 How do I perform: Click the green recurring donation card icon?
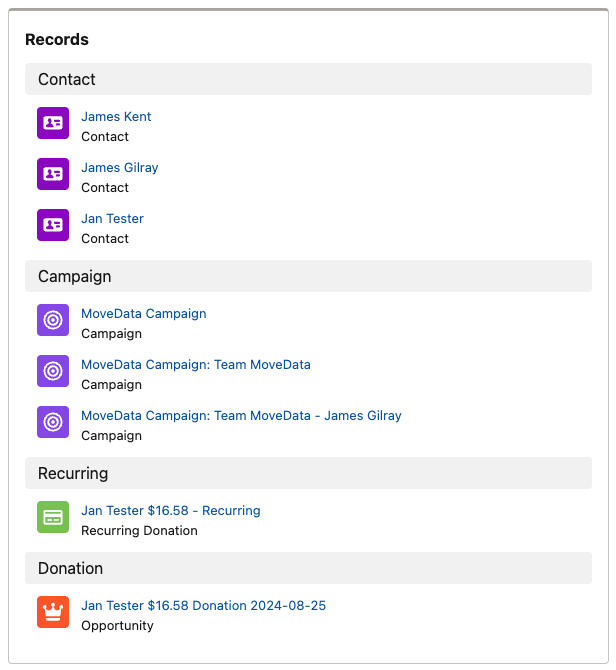pos(53,517)
